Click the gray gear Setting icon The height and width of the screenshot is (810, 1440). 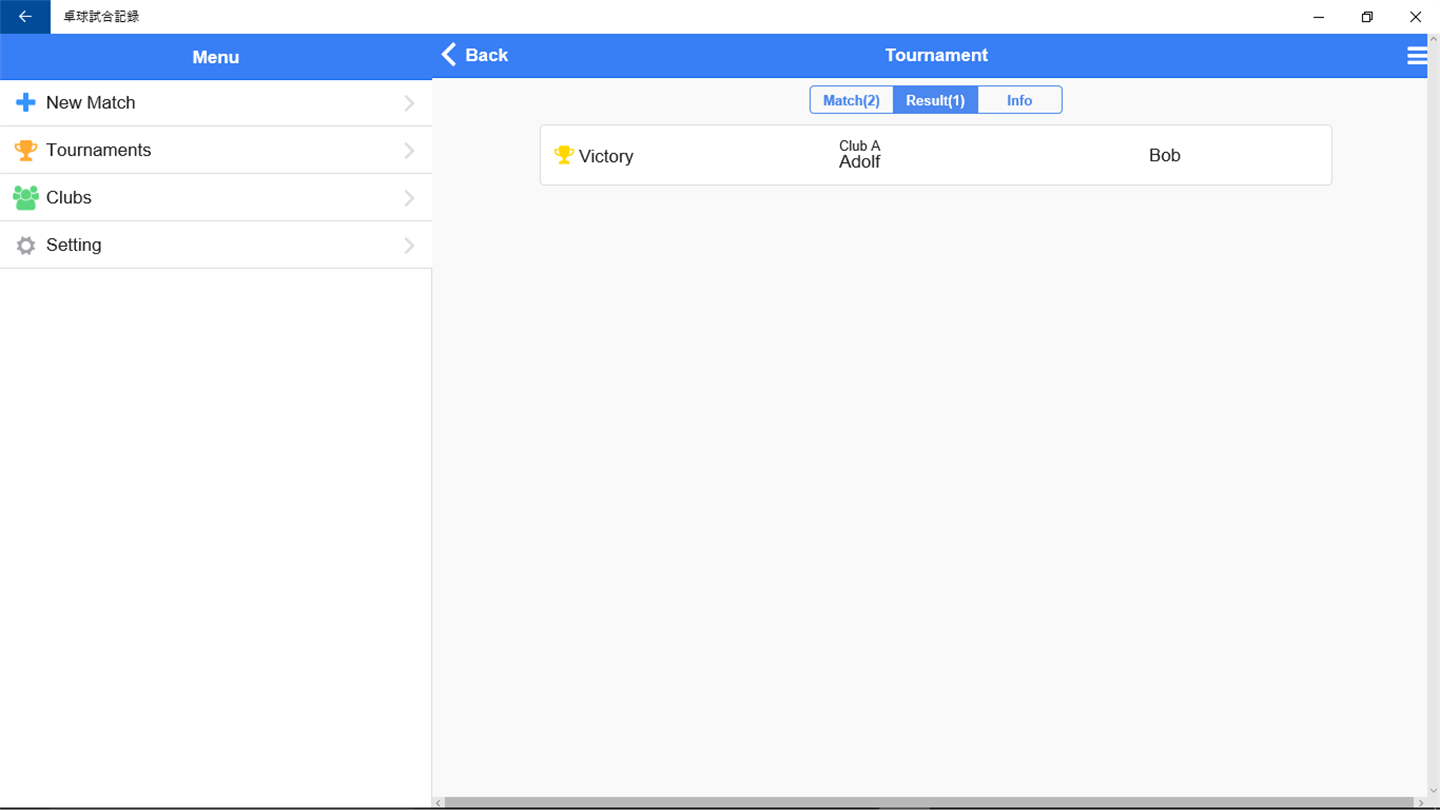26,245
